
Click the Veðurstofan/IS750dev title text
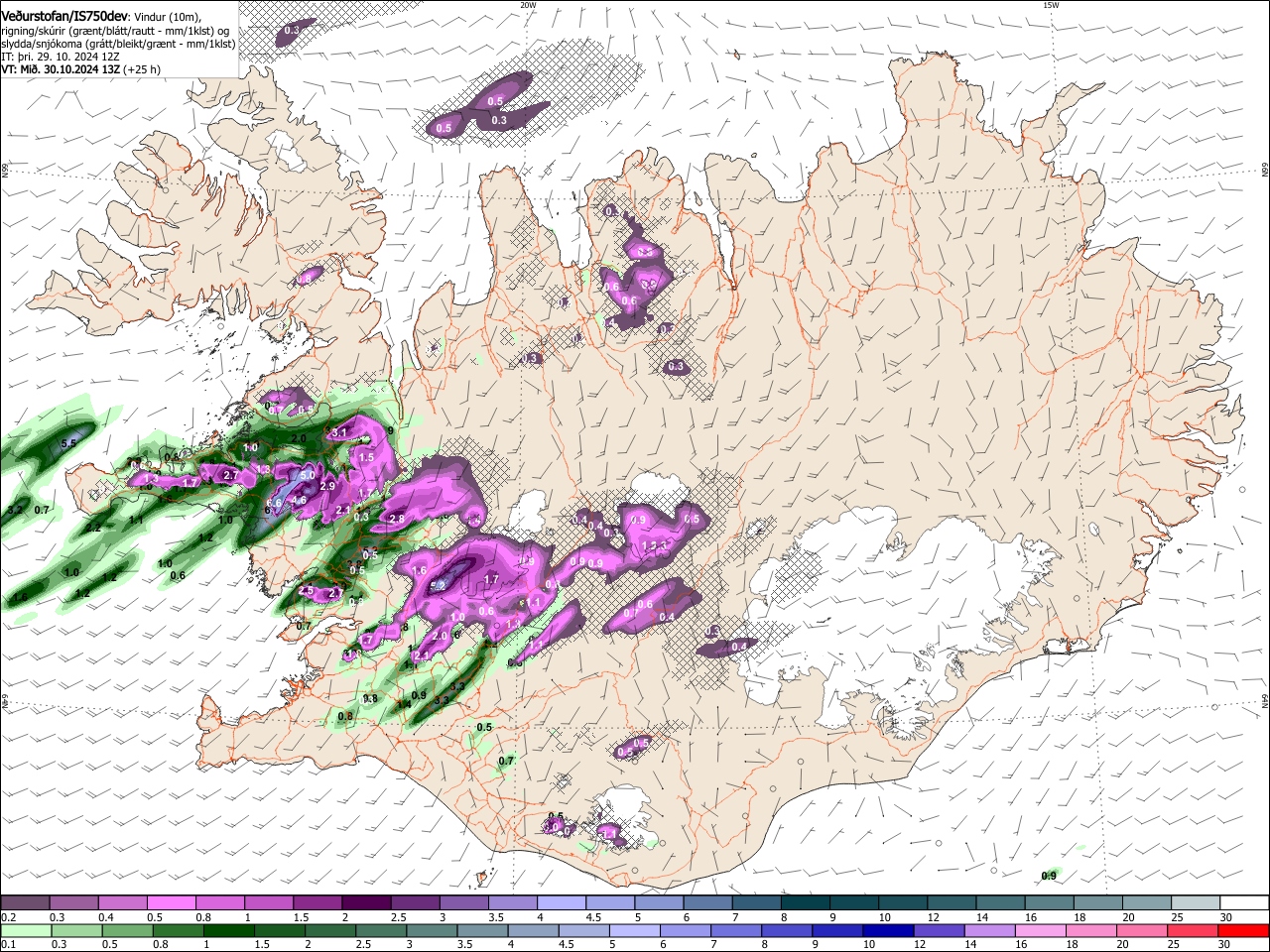coord(63,17)
